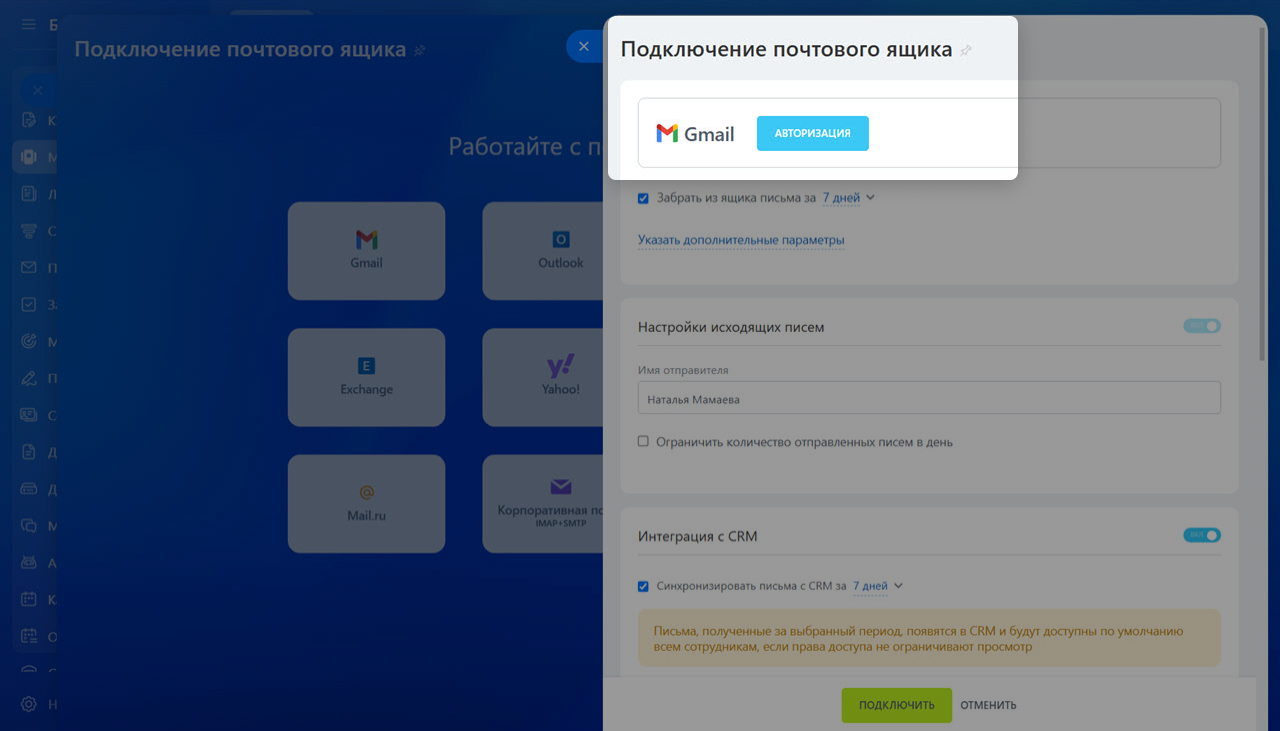1280x731 pixels.
Task: Choose the Корпоративная почта IMAP+SMTP tile
Action: click(x=544, y=504)
